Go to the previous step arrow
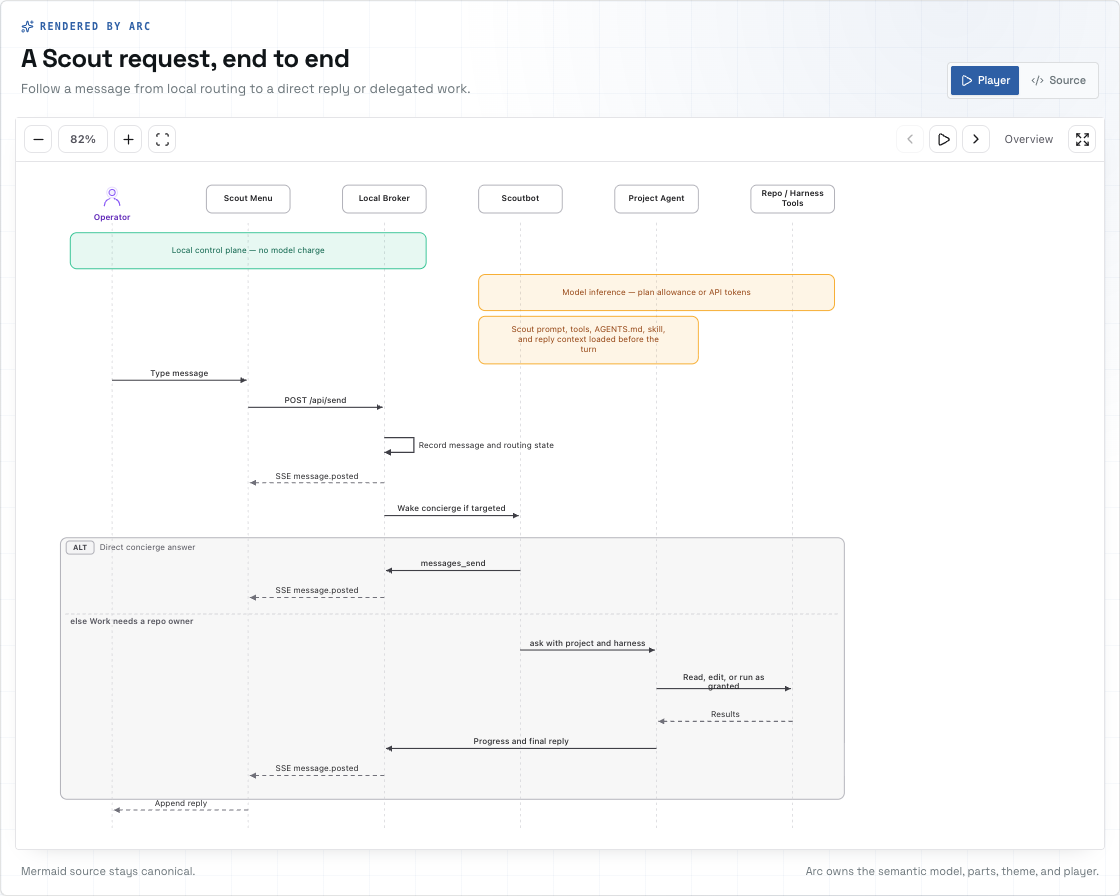This screenshot has height=896, width=1120. [909, 139]
